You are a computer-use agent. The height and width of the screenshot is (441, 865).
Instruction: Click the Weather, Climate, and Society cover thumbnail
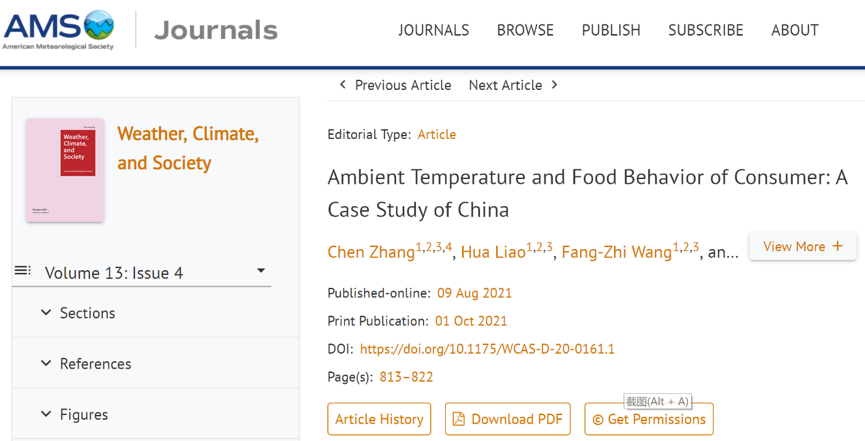65,170
